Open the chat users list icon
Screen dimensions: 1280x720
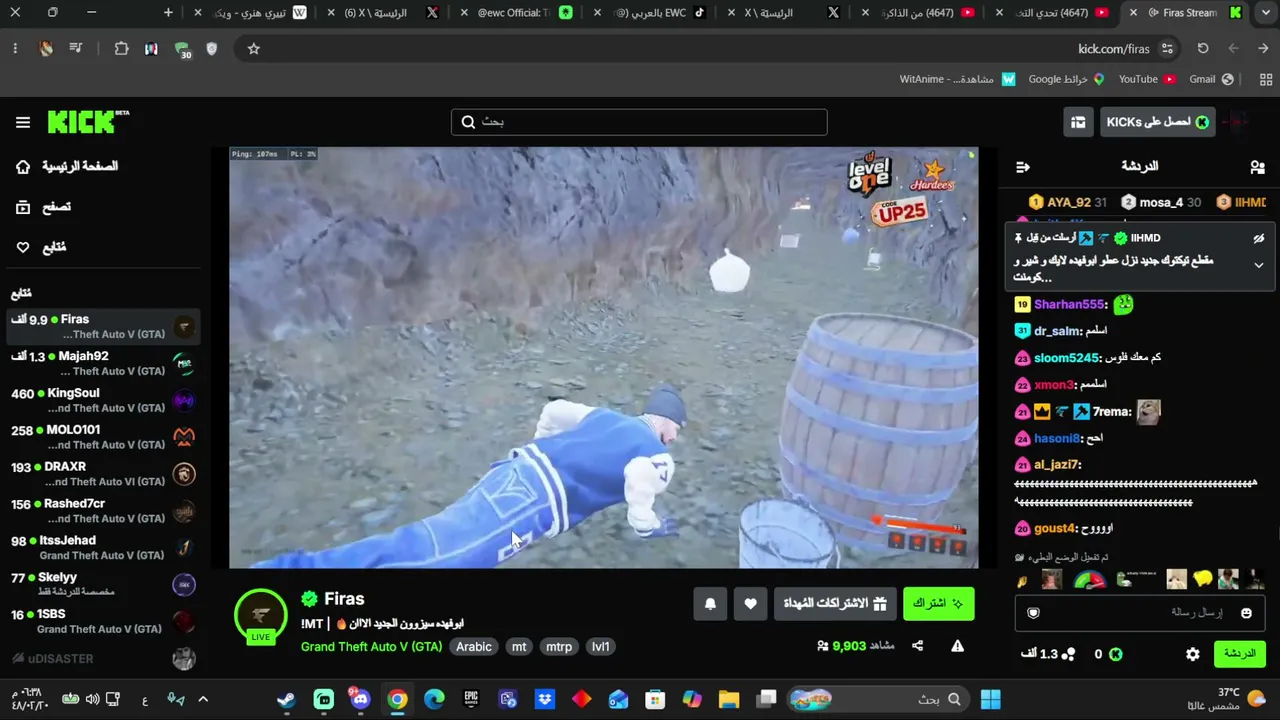click(x=1257, y=167)
